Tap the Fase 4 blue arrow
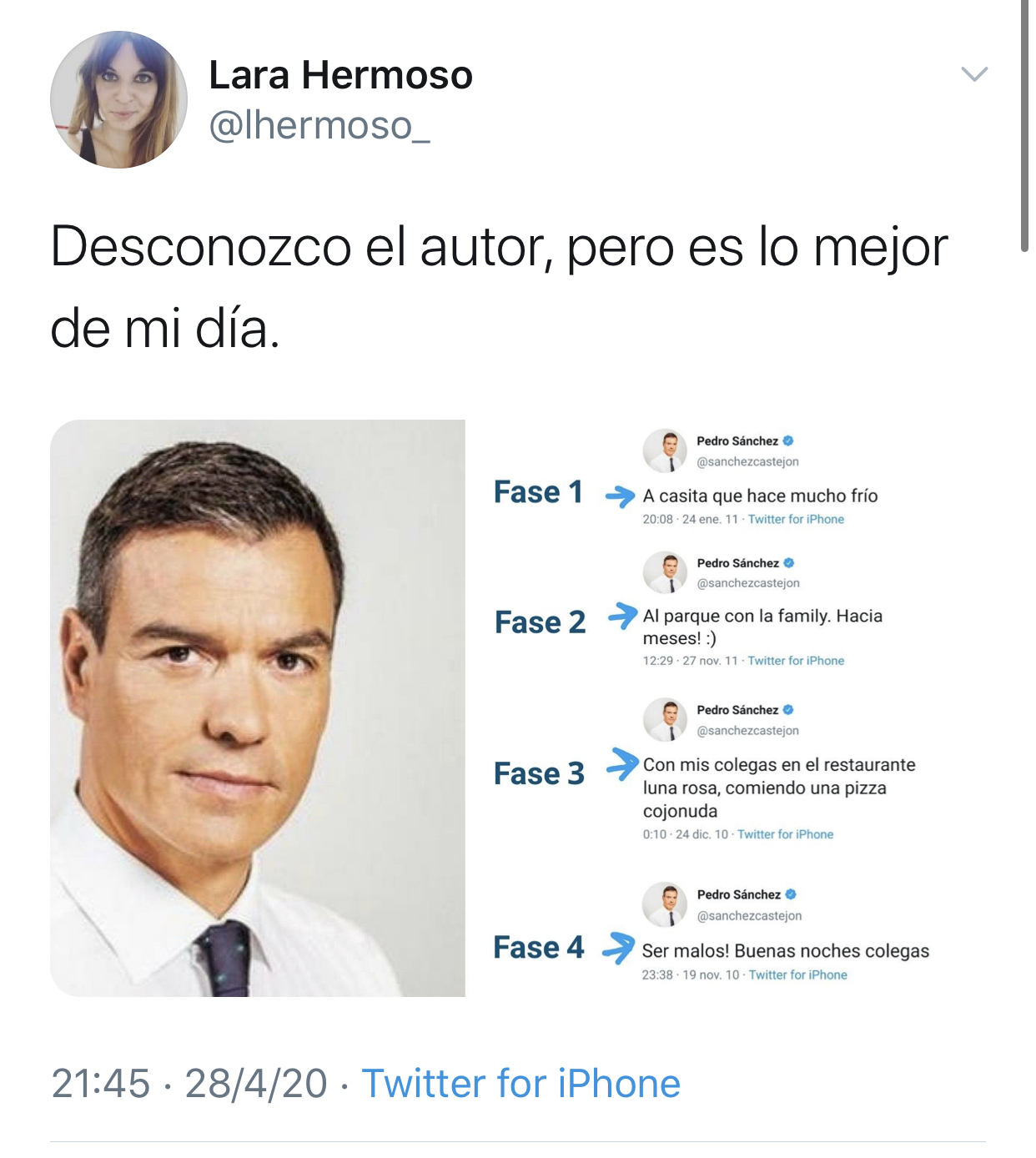The height and width of the screenshot is (1158, 1036). (618, 948)
